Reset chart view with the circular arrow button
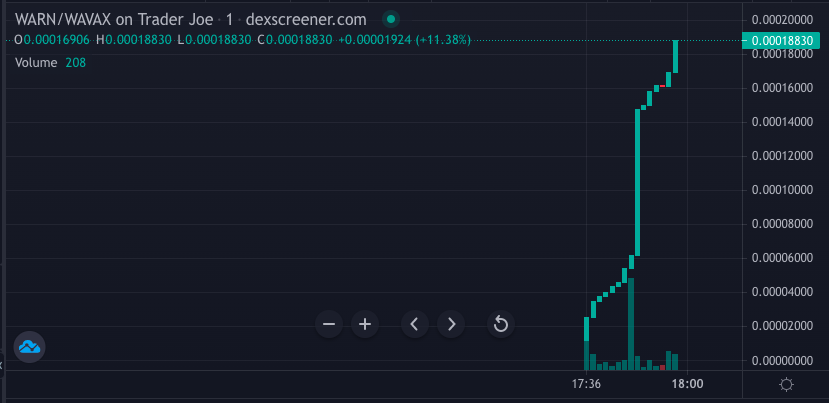Screen dimensions: 829x403 coord(501,324)
